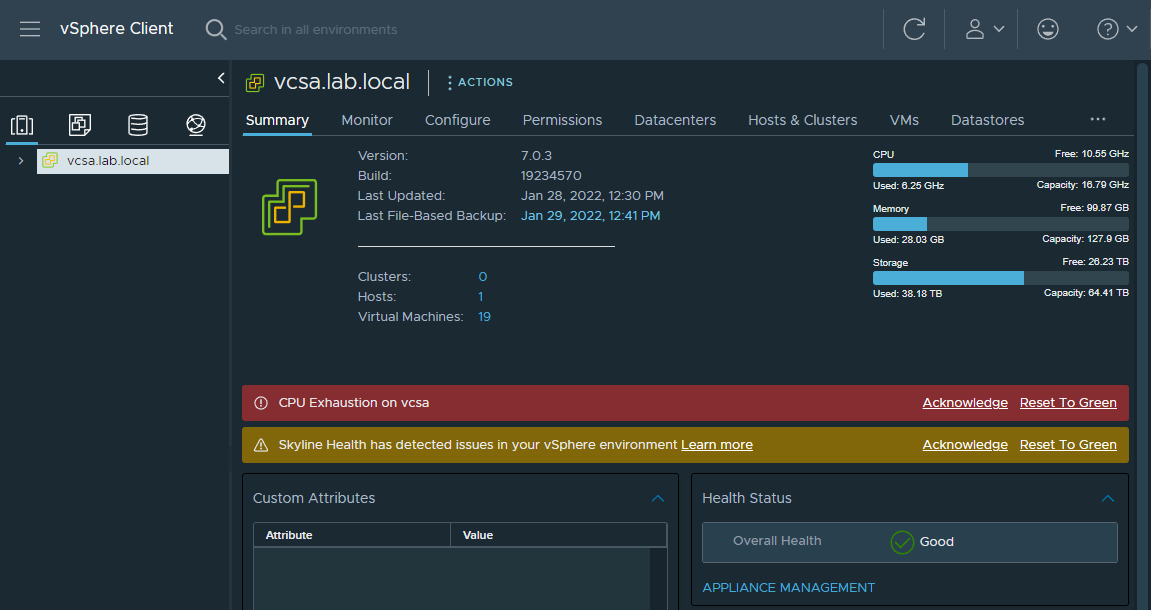The image size is (1151, 610).
Task: Open the Hosts & Clusters tab
Action: [802, 120]
